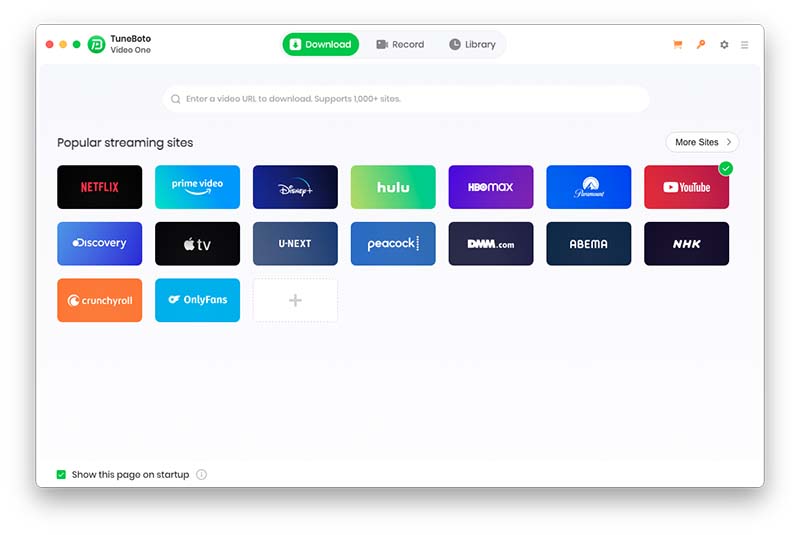Viewport: 800px width, 535px height.
Task: Open the DMM.com tile
Action: pos(491,243)
